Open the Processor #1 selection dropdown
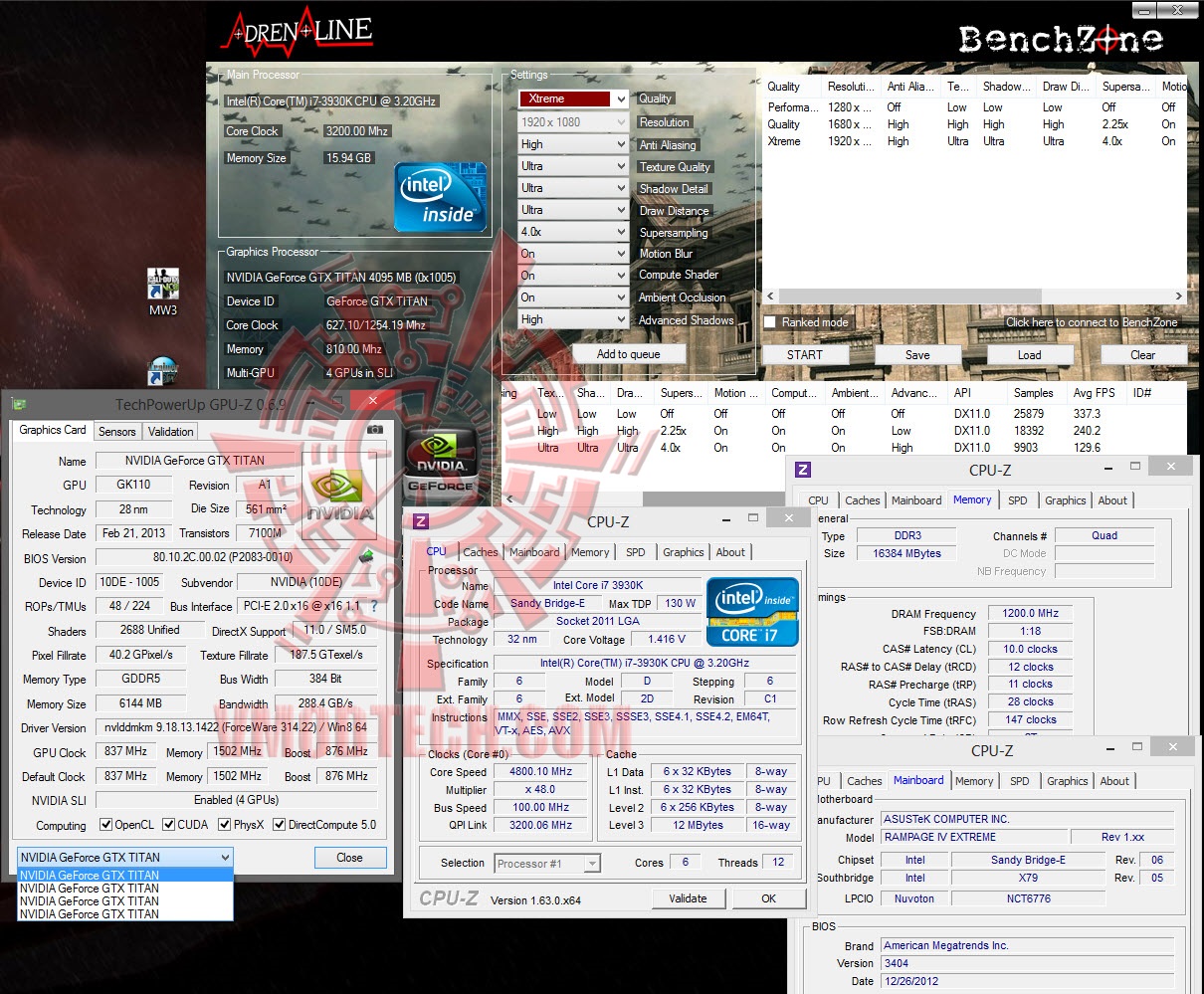 (x=548, y=864)
